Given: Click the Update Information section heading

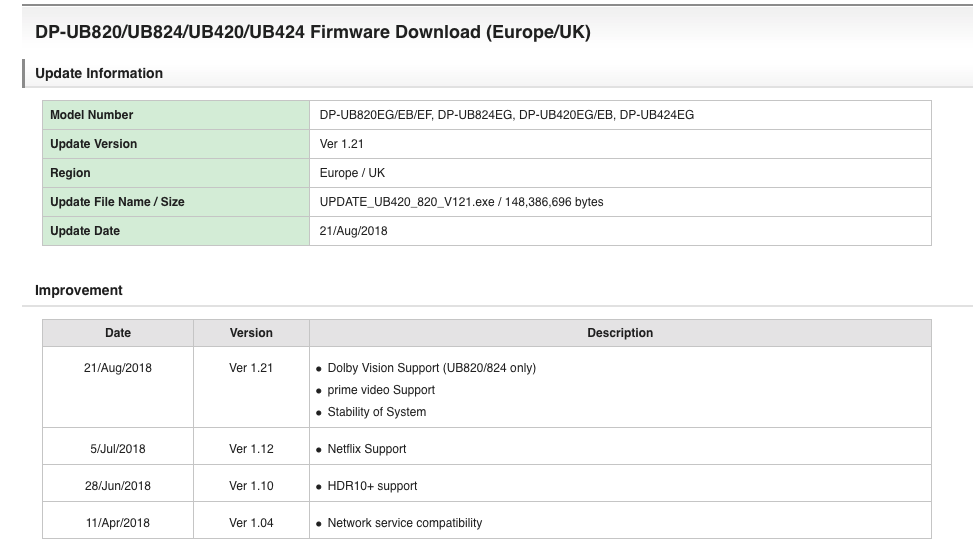Looking at the screenshot, I should point(99,73).
